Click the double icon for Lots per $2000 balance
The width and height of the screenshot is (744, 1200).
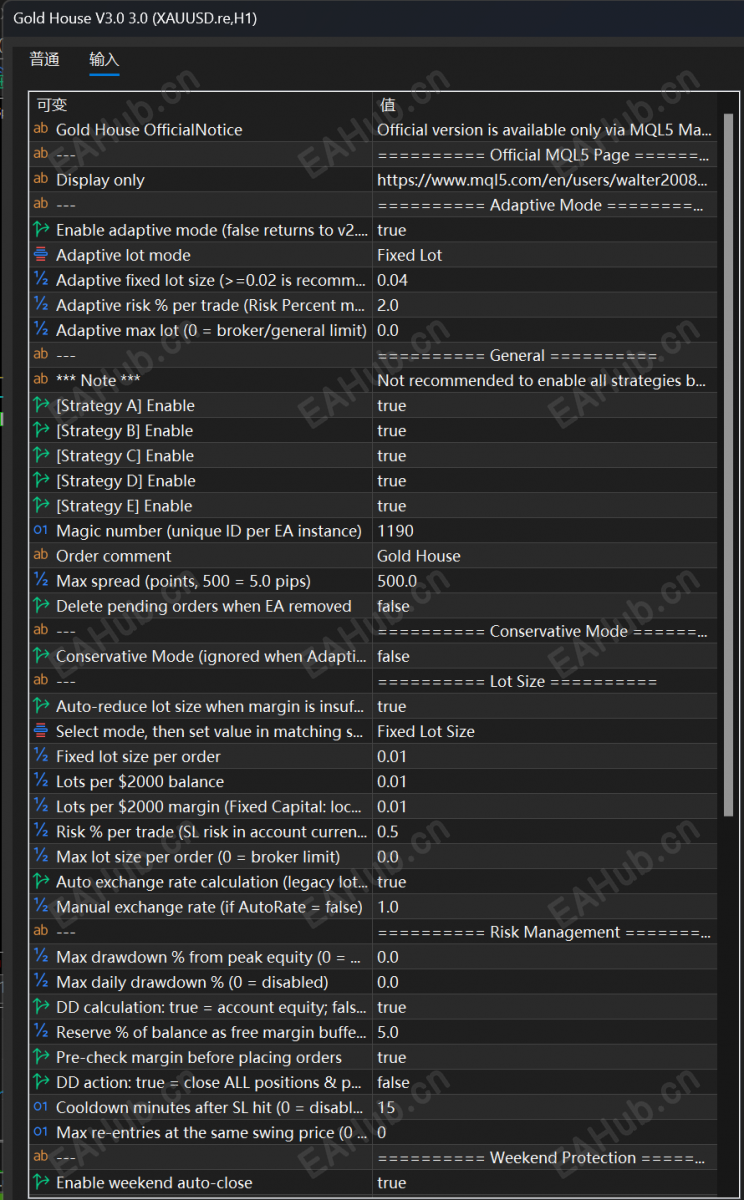click(41, 781)
